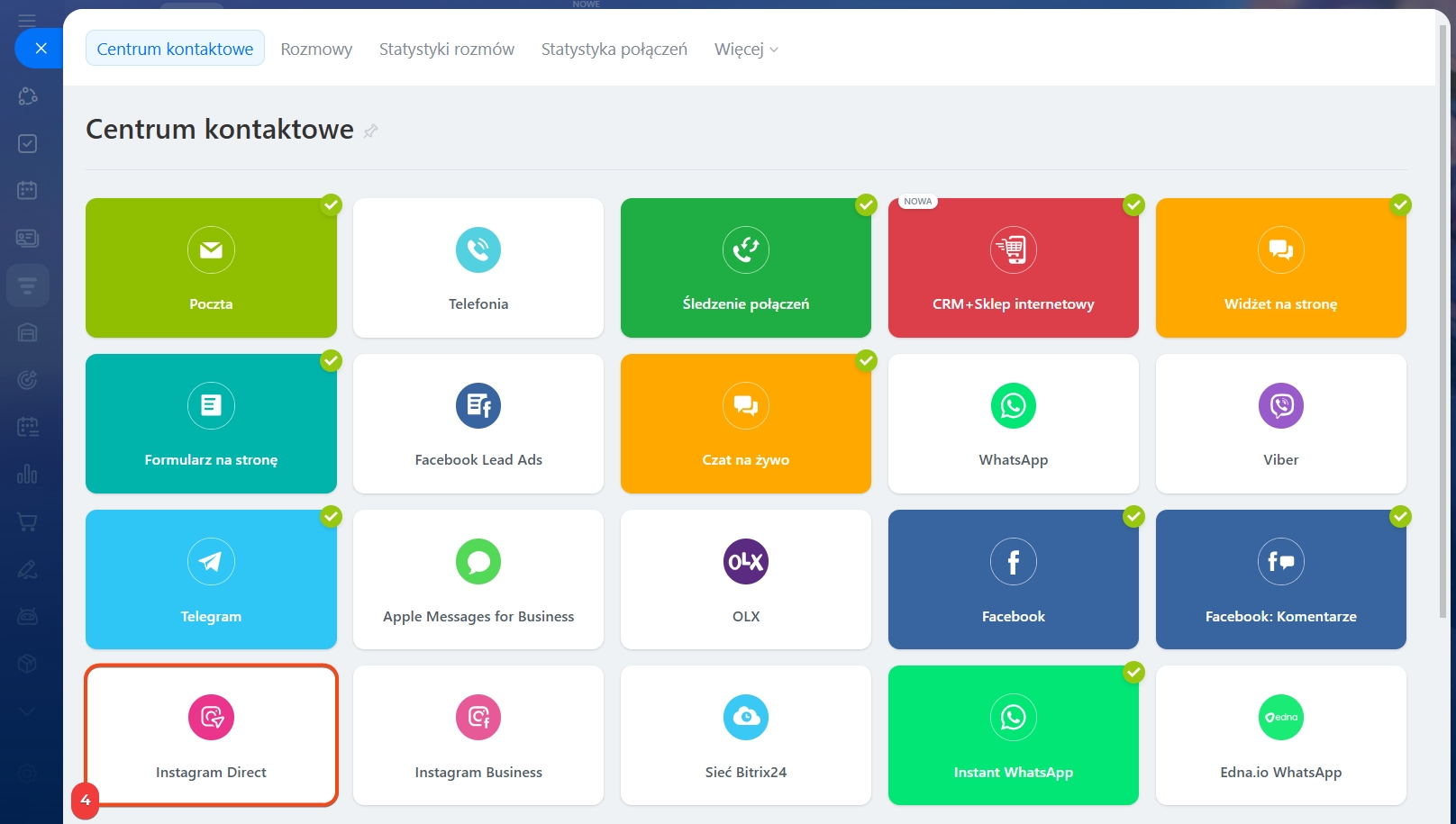Switch to the Centrum kontaktowe tab

click(x=175, y=49)
